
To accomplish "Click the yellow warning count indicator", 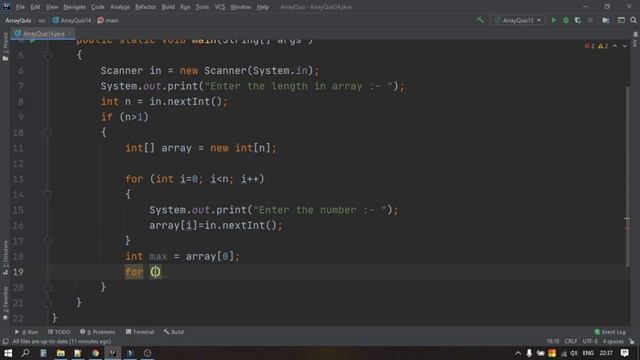I will [603, 46].
